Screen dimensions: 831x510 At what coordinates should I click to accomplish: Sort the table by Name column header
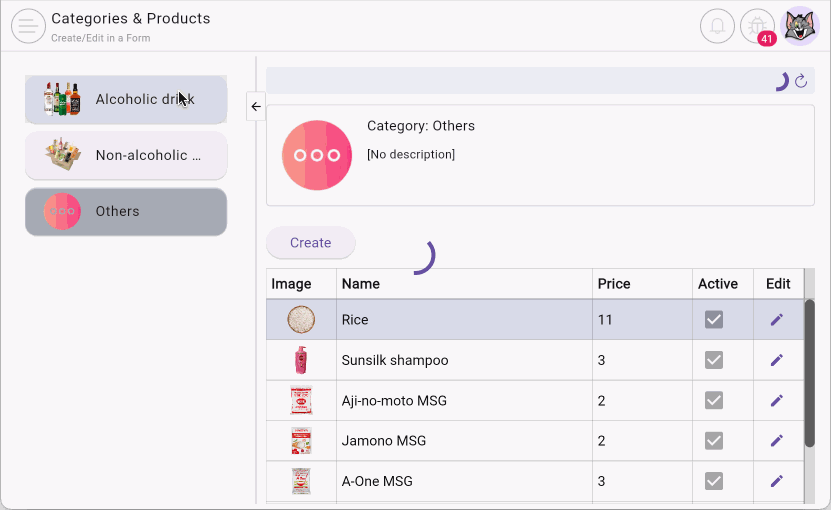(361, 284)
